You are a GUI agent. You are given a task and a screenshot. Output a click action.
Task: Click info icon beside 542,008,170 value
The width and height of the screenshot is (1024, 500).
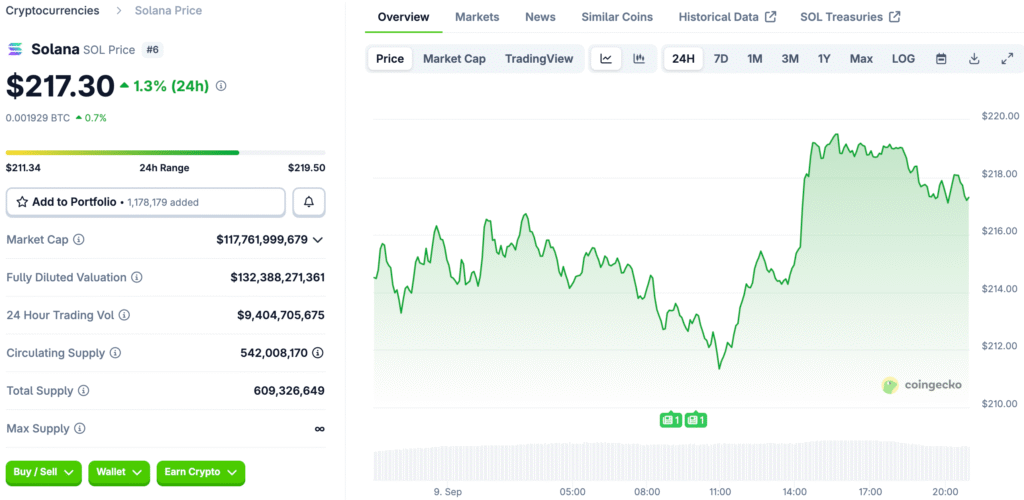point(318,353)
